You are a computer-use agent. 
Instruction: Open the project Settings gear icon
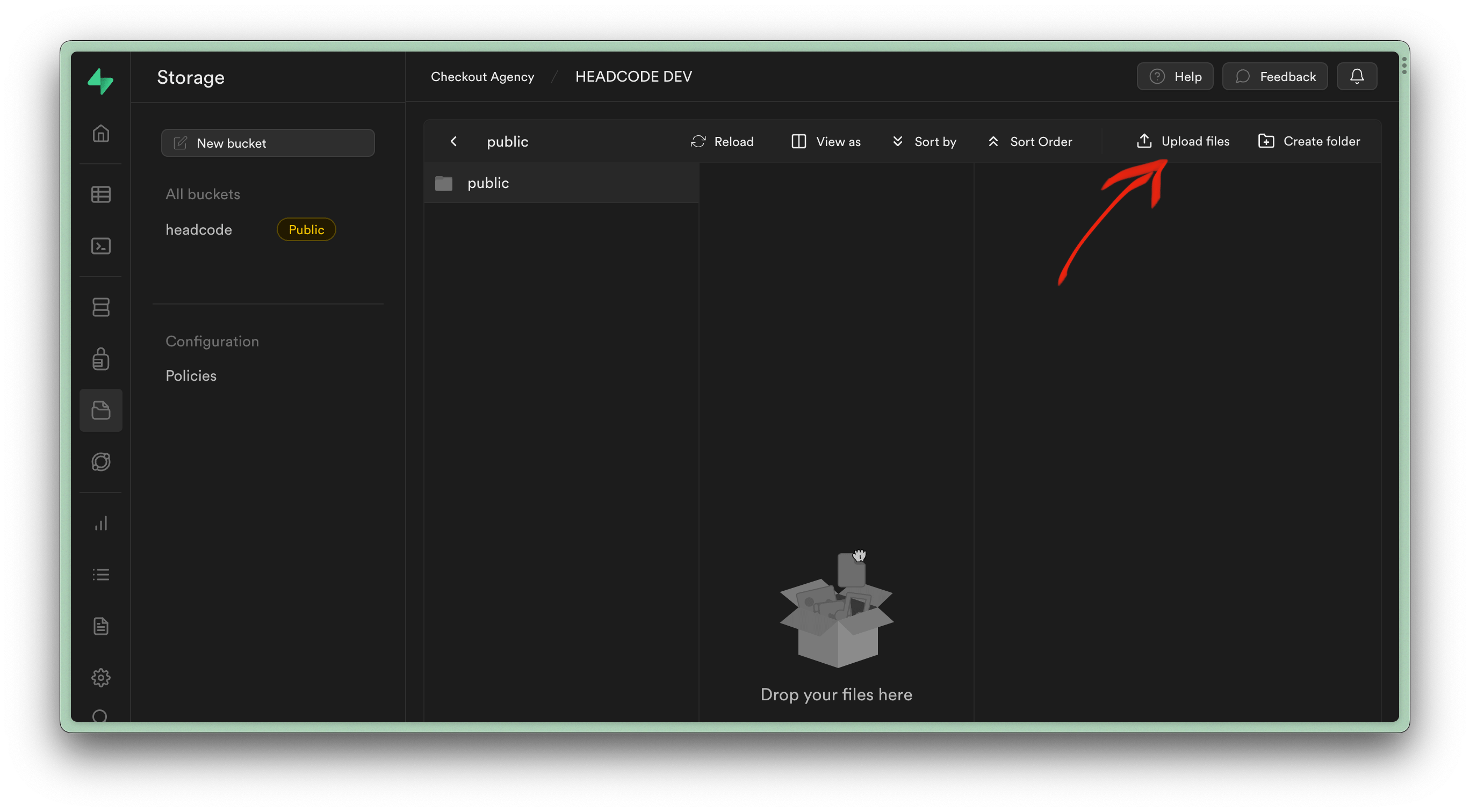101,677
